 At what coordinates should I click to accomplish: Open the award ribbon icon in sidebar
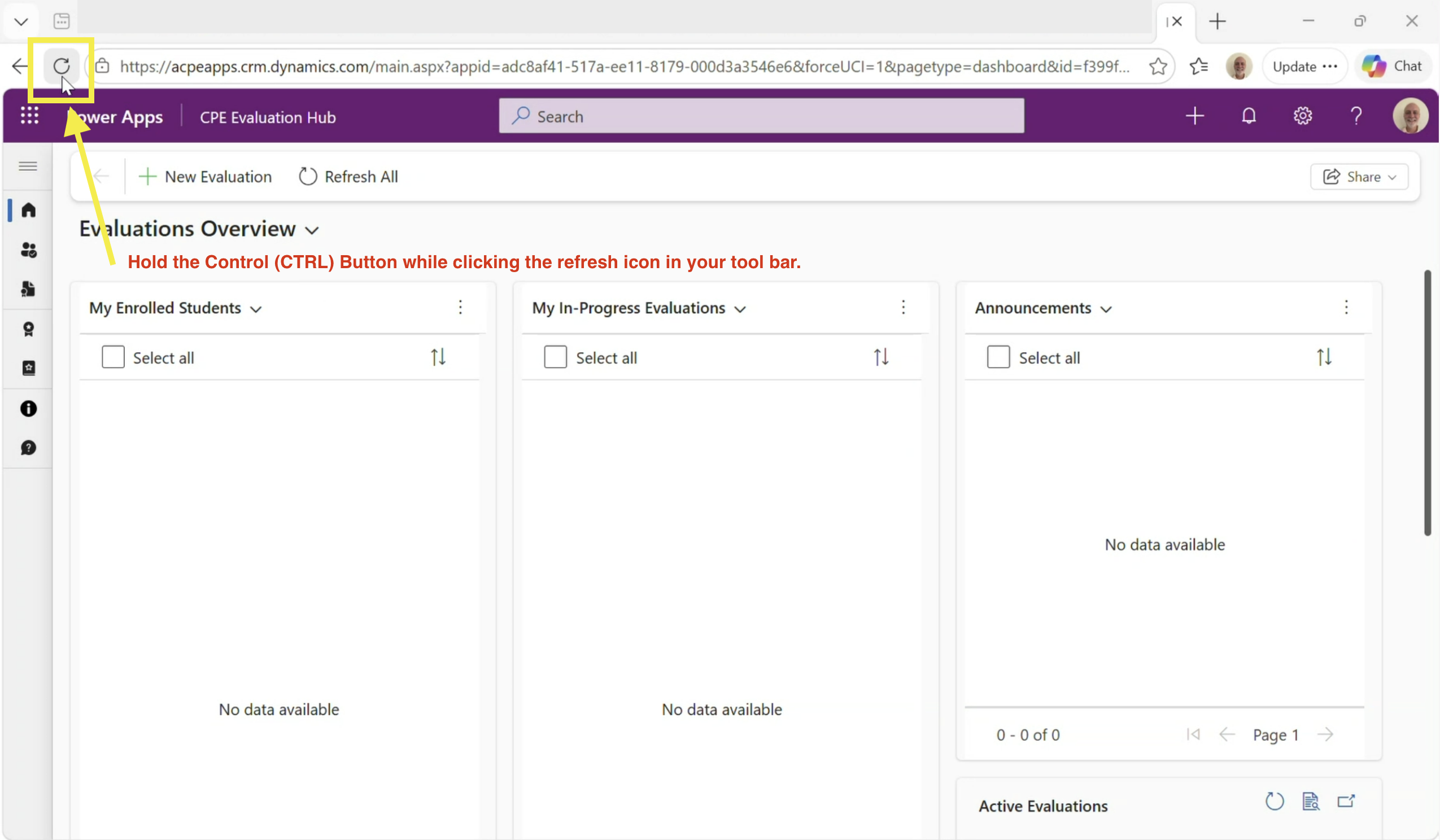click(28, 329)
